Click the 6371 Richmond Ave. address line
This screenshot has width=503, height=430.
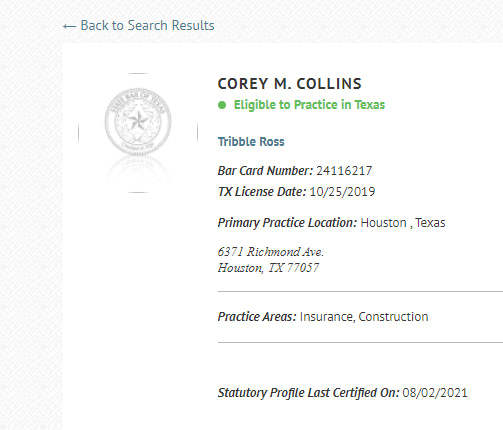[271, 252]
